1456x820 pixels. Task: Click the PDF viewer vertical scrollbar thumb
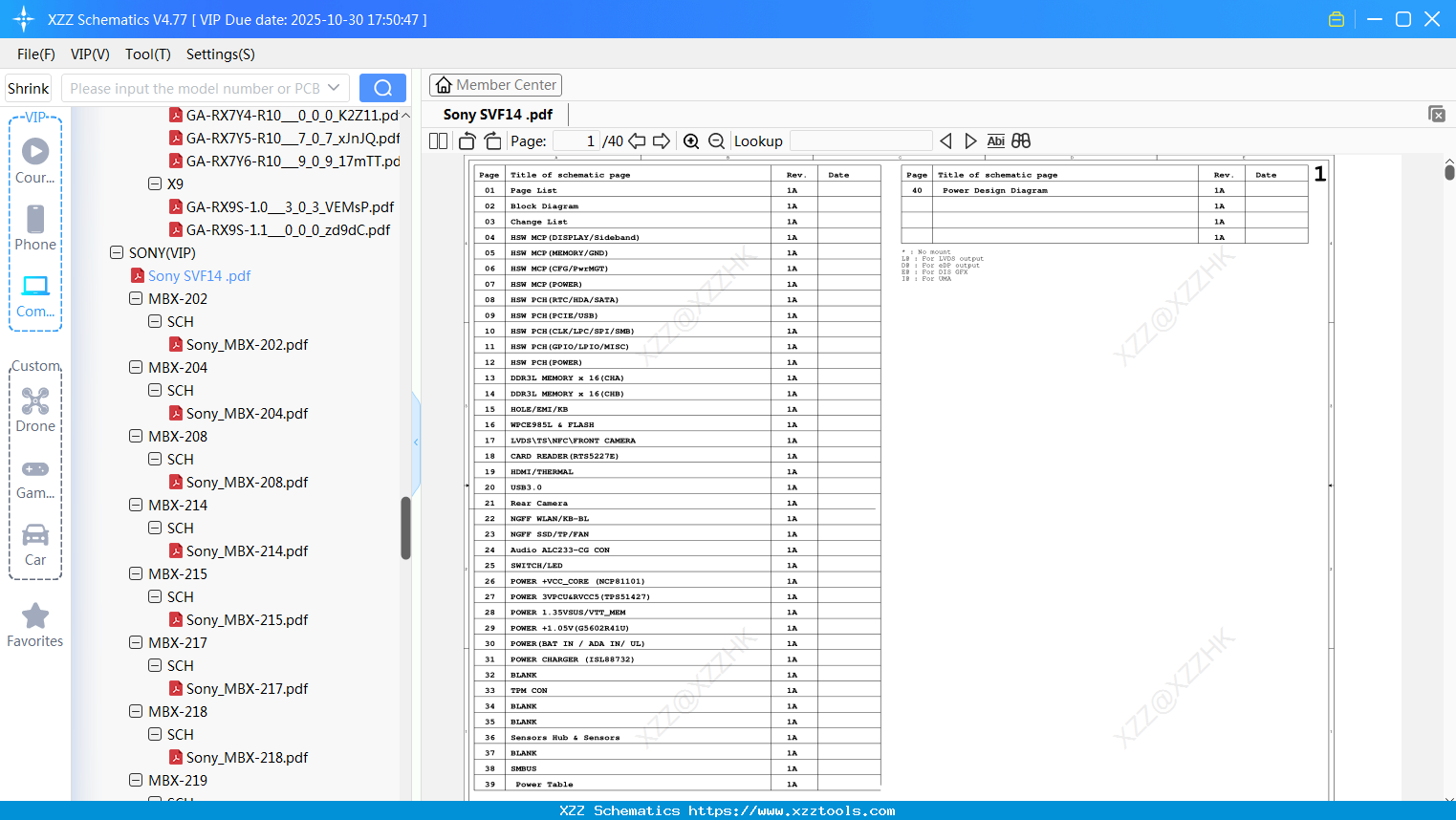(x=1449, y=172)
